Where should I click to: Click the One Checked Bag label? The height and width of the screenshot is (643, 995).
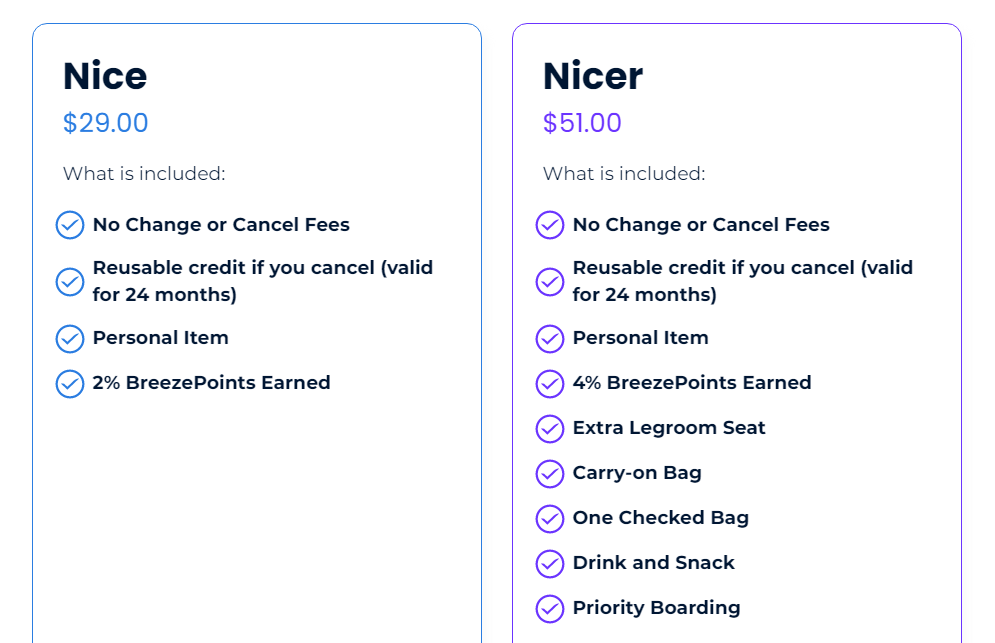pos(661,518)
